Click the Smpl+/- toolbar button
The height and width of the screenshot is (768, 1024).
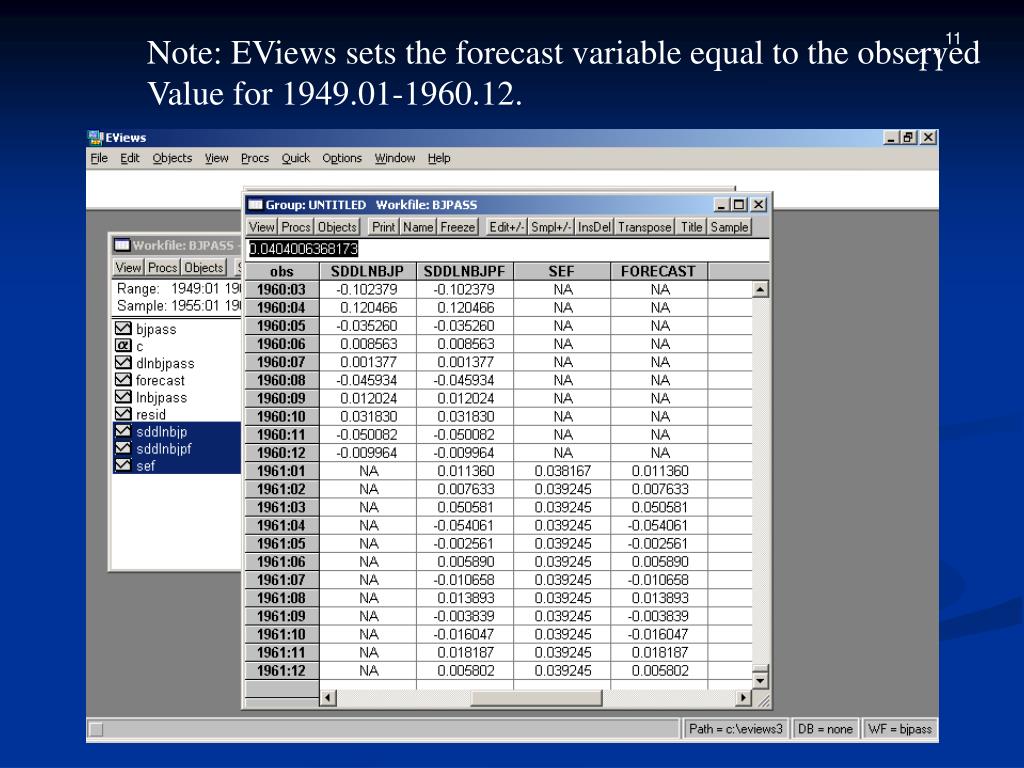point(550,227)
